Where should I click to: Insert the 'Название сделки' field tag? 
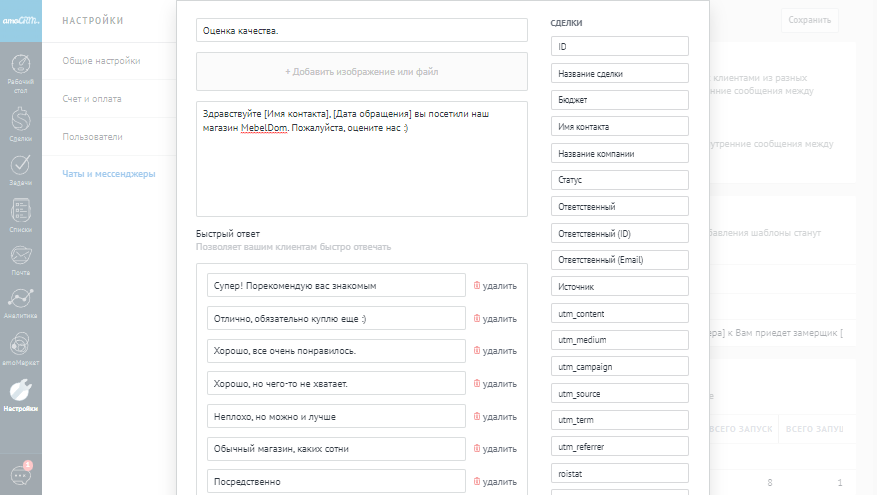coord(619,73)
